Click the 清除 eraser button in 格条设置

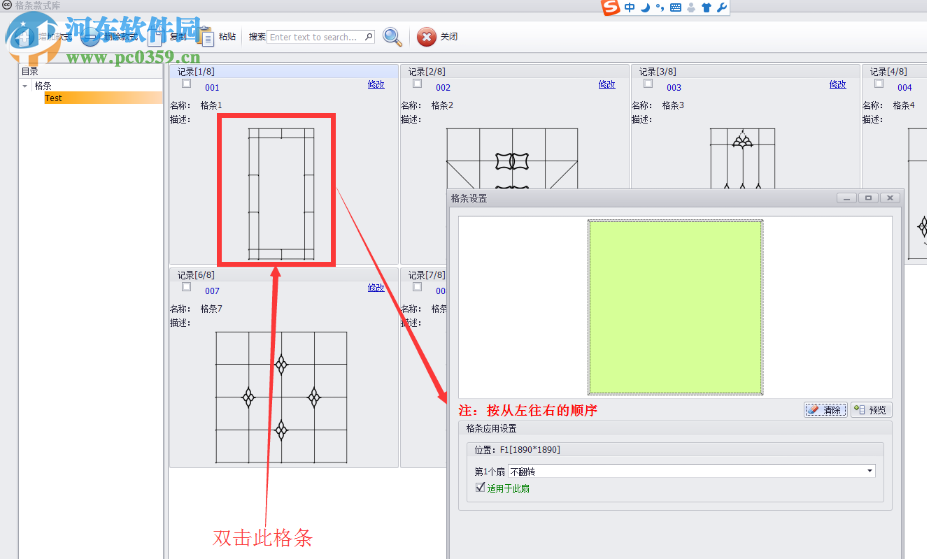point(825,410)
